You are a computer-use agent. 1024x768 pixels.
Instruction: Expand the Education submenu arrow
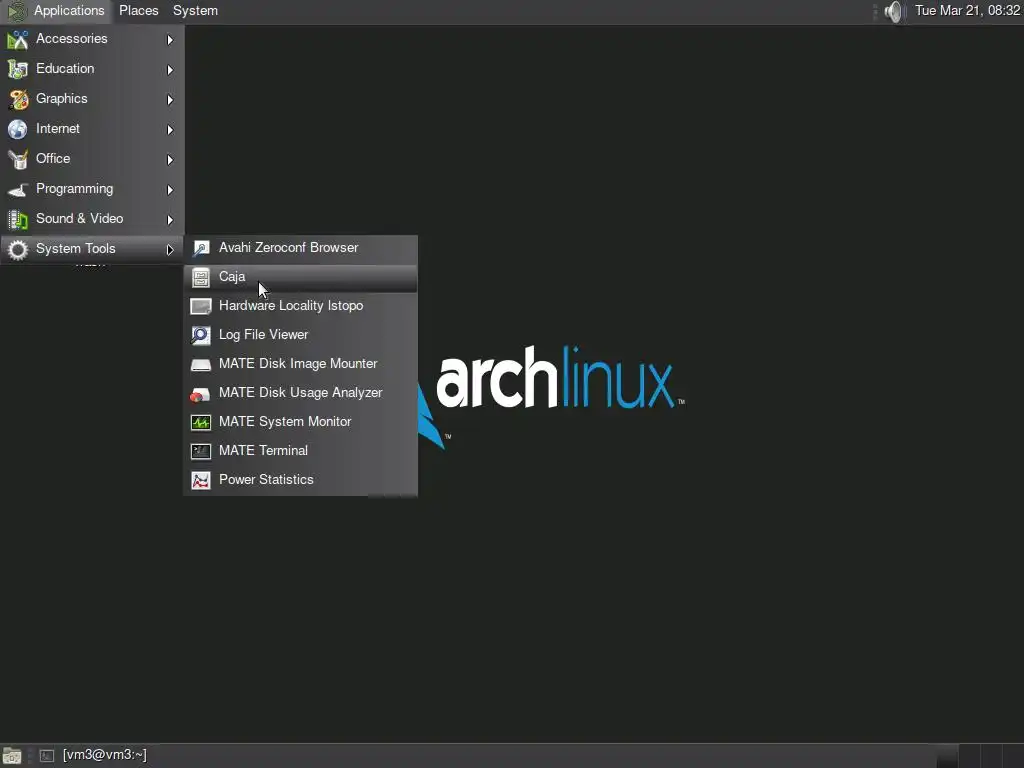[170, 70]
